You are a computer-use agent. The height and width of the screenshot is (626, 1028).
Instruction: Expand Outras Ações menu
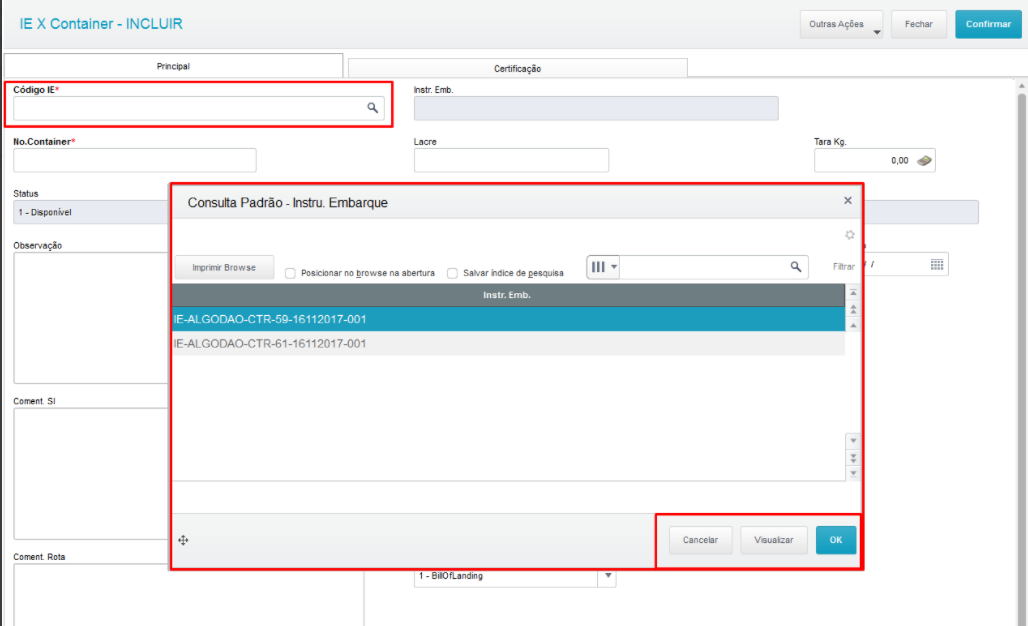click(x=841, y=24)
